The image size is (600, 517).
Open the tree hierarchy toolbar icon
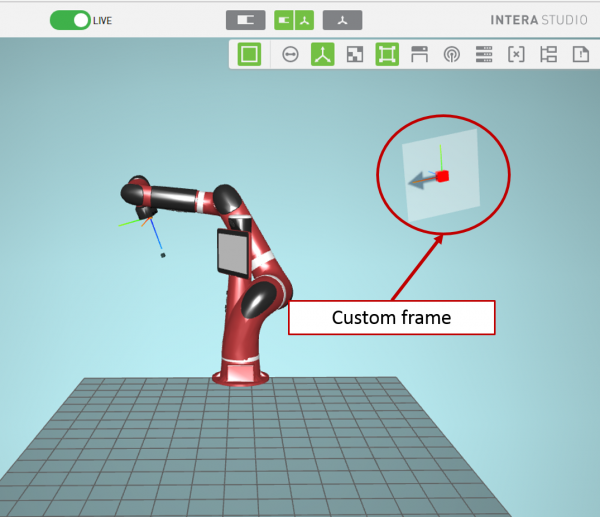point(548,54)
